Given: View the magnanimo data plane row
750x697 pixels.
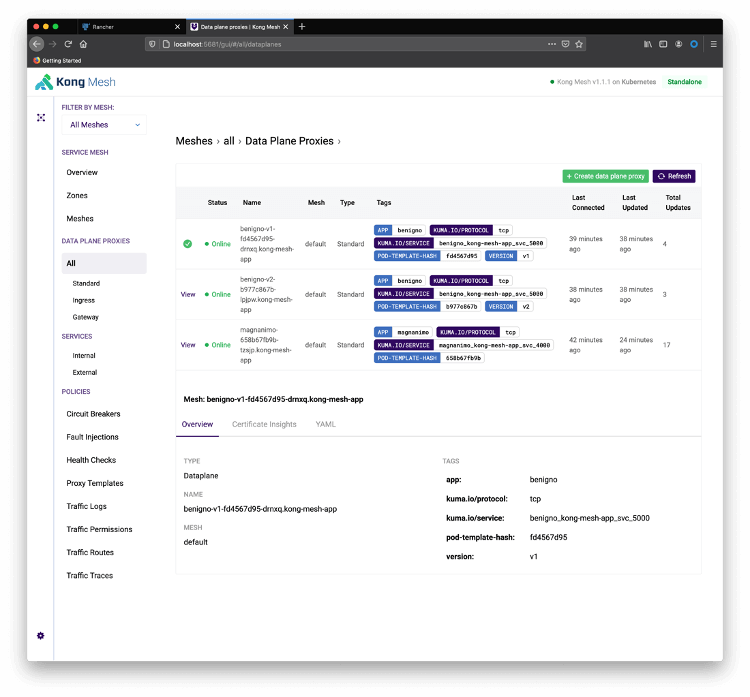Looking at the screenshot, I should tap(187, 345).
